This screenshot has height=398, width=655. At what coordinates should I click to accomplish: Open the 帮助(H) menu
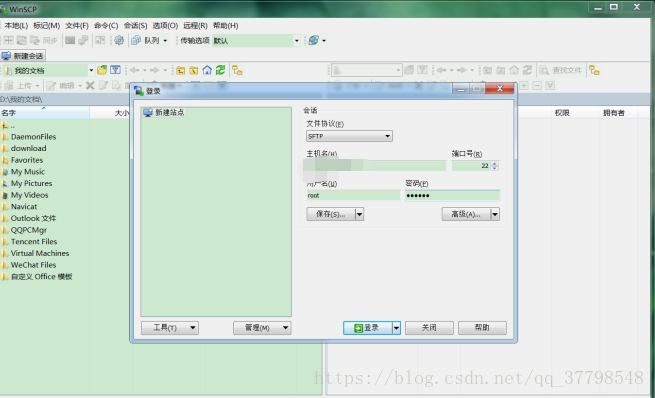[x=226, y=25]
